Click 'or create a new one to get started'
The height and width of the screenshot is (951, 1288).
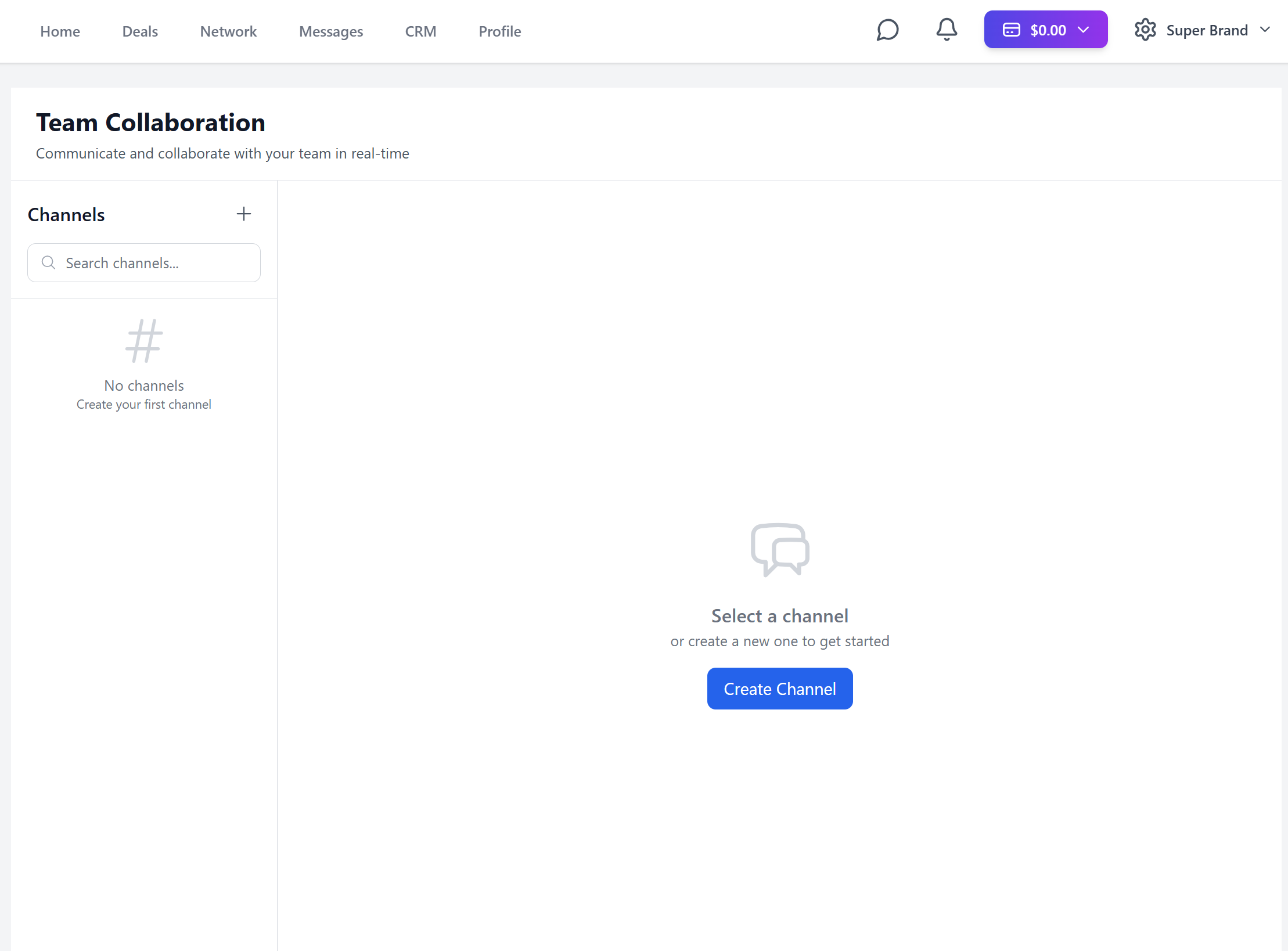[x=780, y=642]
